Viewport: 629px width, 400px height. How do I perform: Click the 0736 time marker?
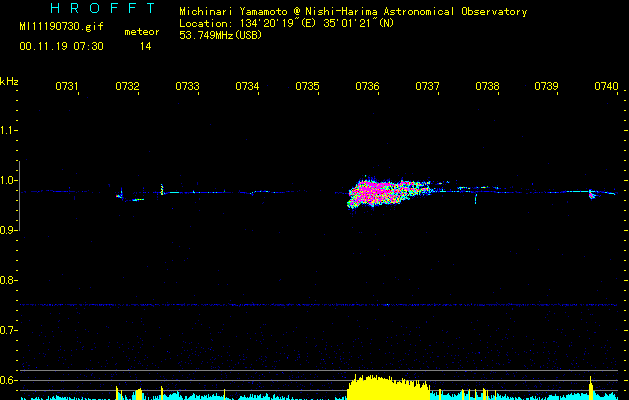click(x=367, y=86)
